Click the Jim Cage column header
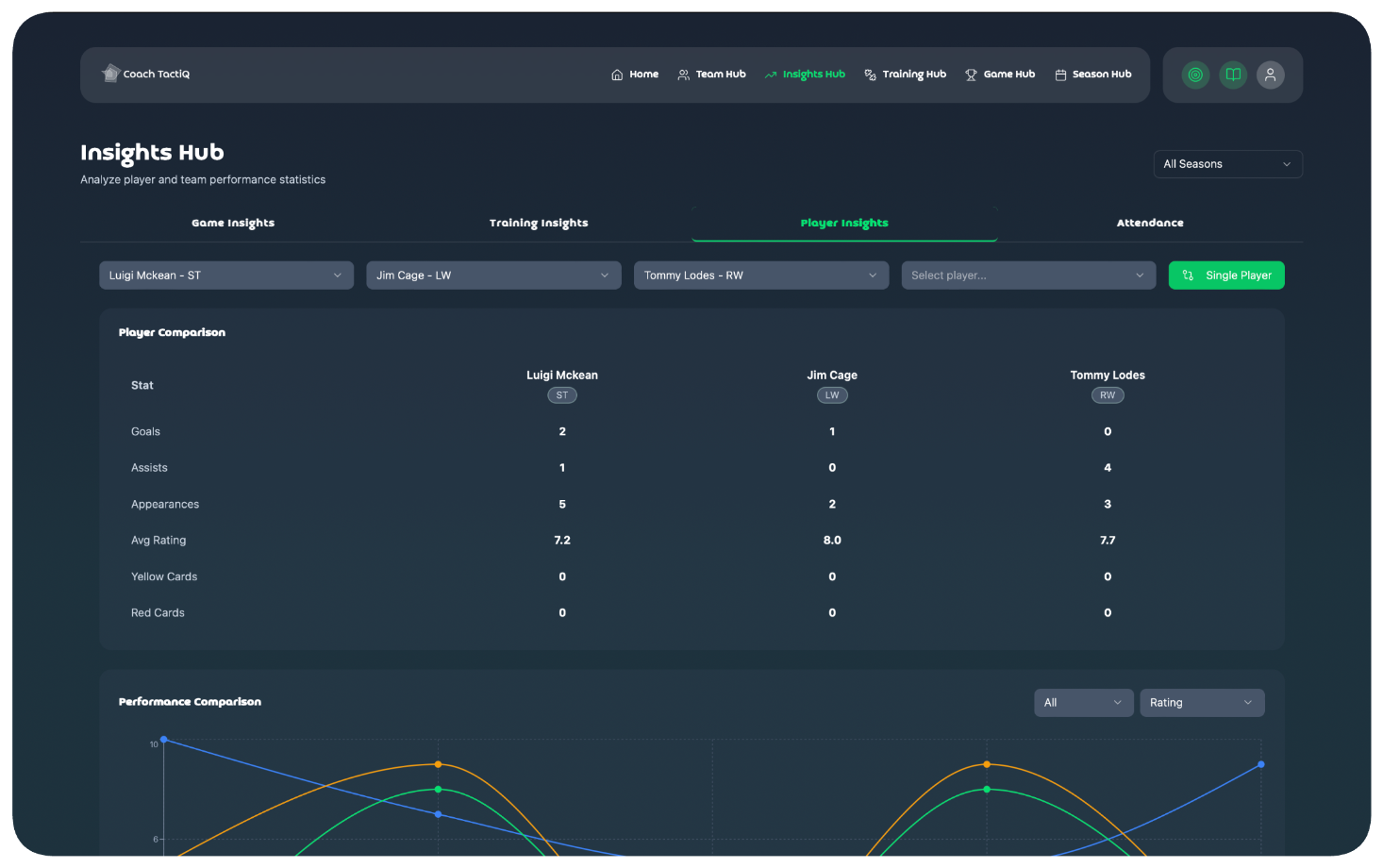The height and width of the screenshot is (868, 1383). click(x=832, y=376)
